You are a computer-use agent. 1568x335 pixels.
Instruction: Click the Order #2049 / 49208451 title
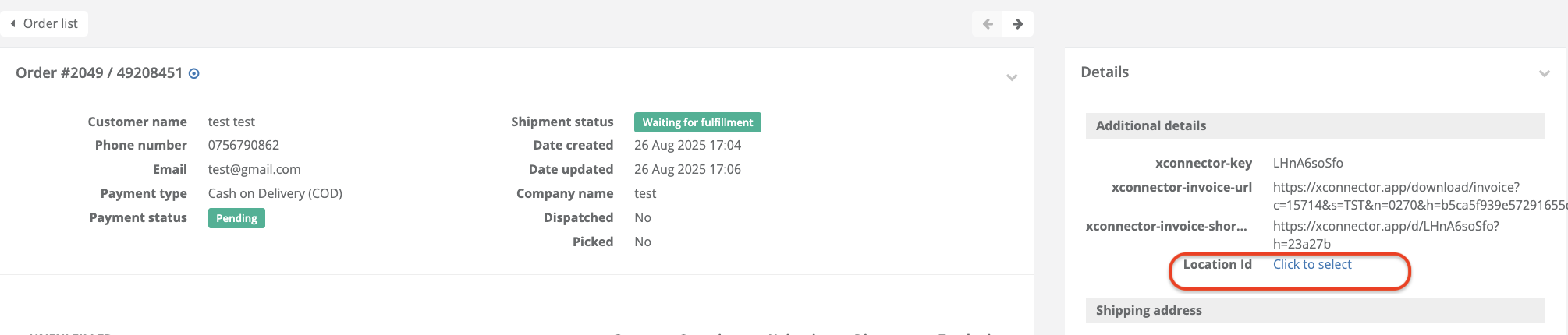tap(99, 72)
